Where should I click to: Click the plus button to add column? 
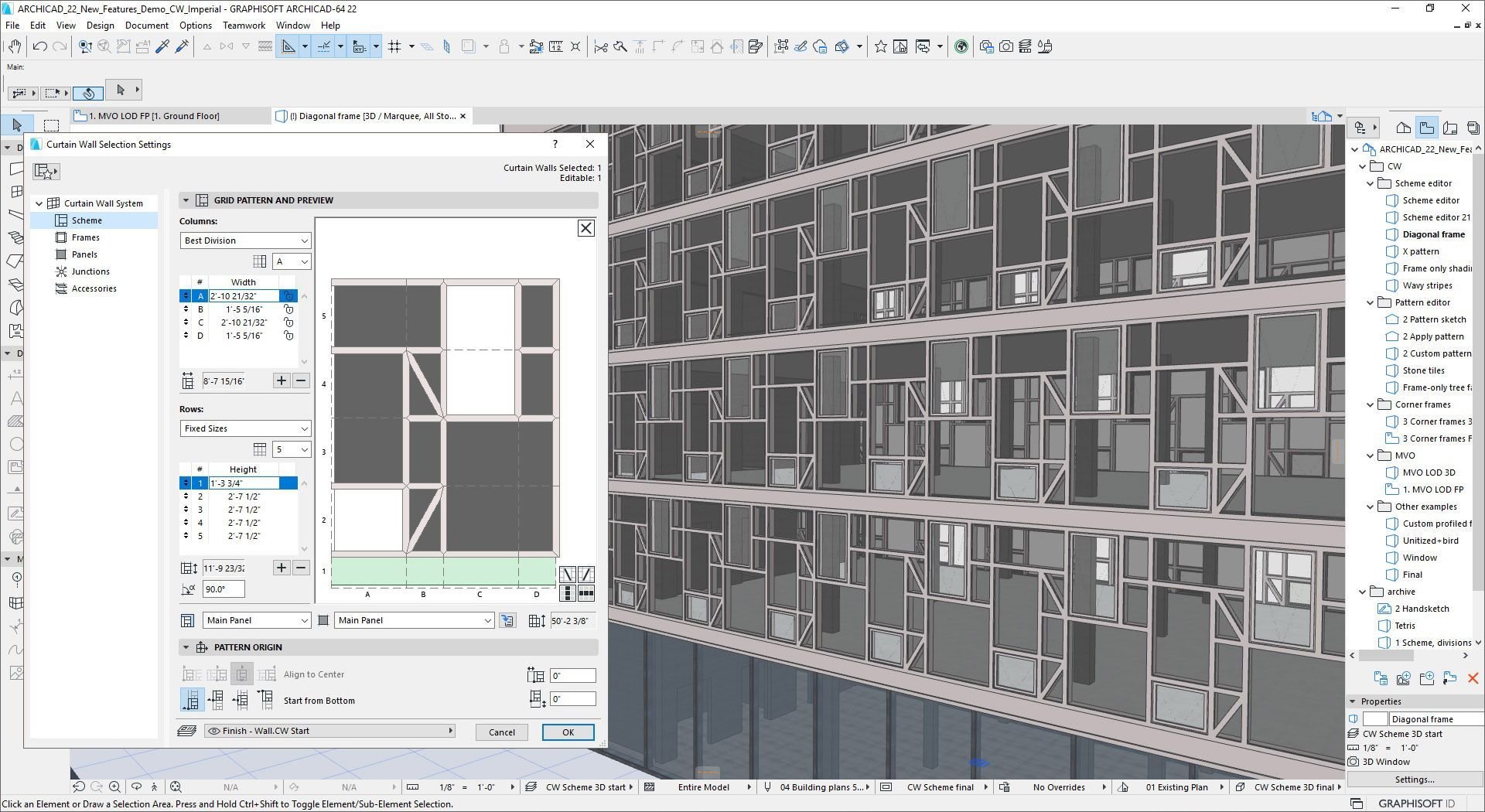(282, 380)
